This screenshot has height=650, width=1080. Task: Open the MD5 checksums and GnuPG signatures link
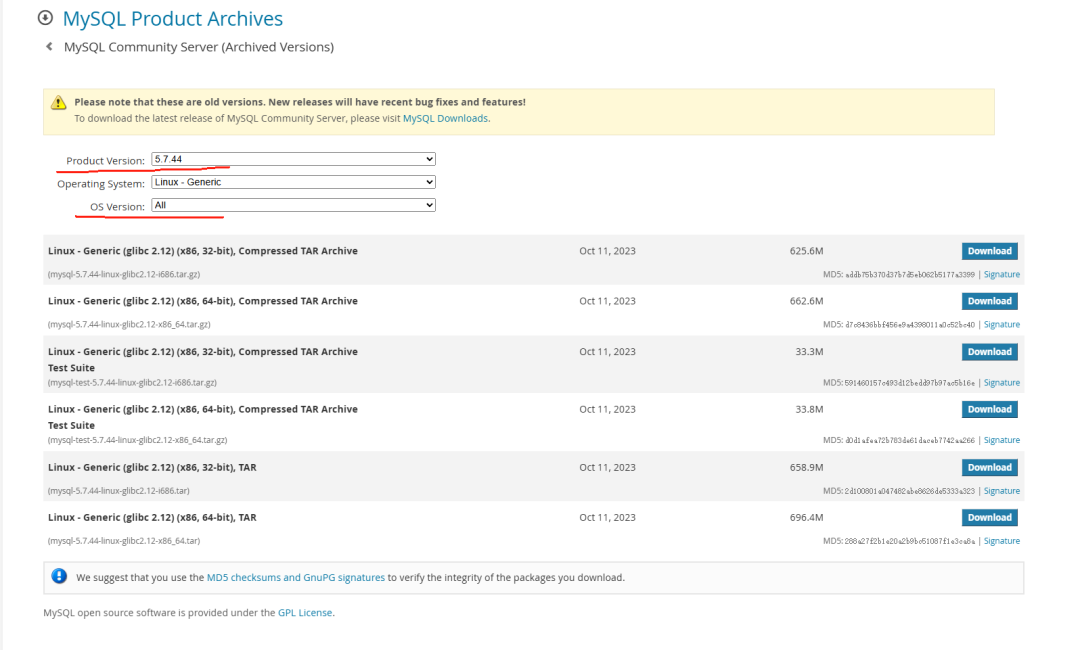(295, 577)
